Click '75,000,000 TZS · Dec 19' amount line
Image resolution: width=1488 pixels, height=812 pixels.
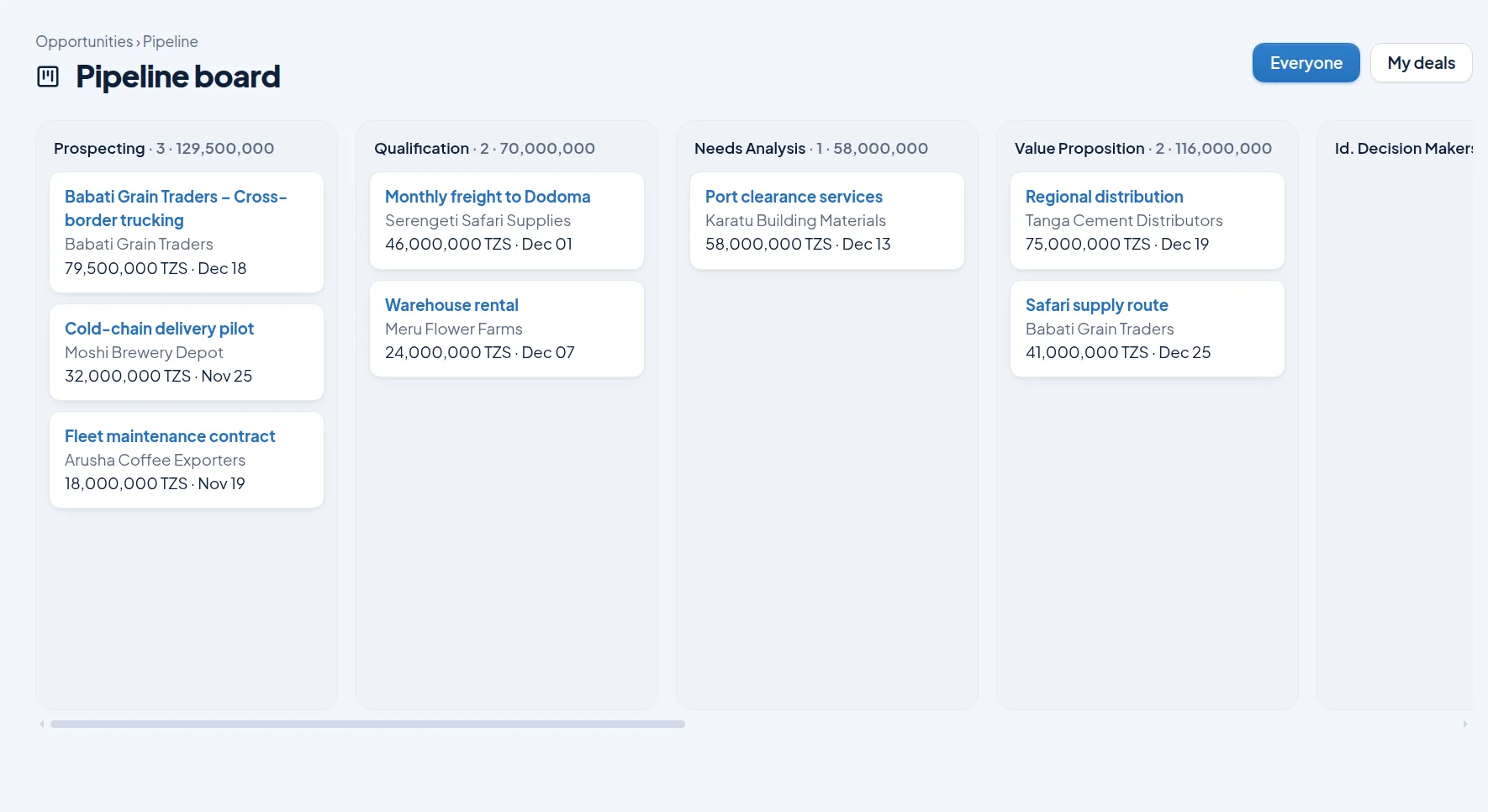point(1117,244)
